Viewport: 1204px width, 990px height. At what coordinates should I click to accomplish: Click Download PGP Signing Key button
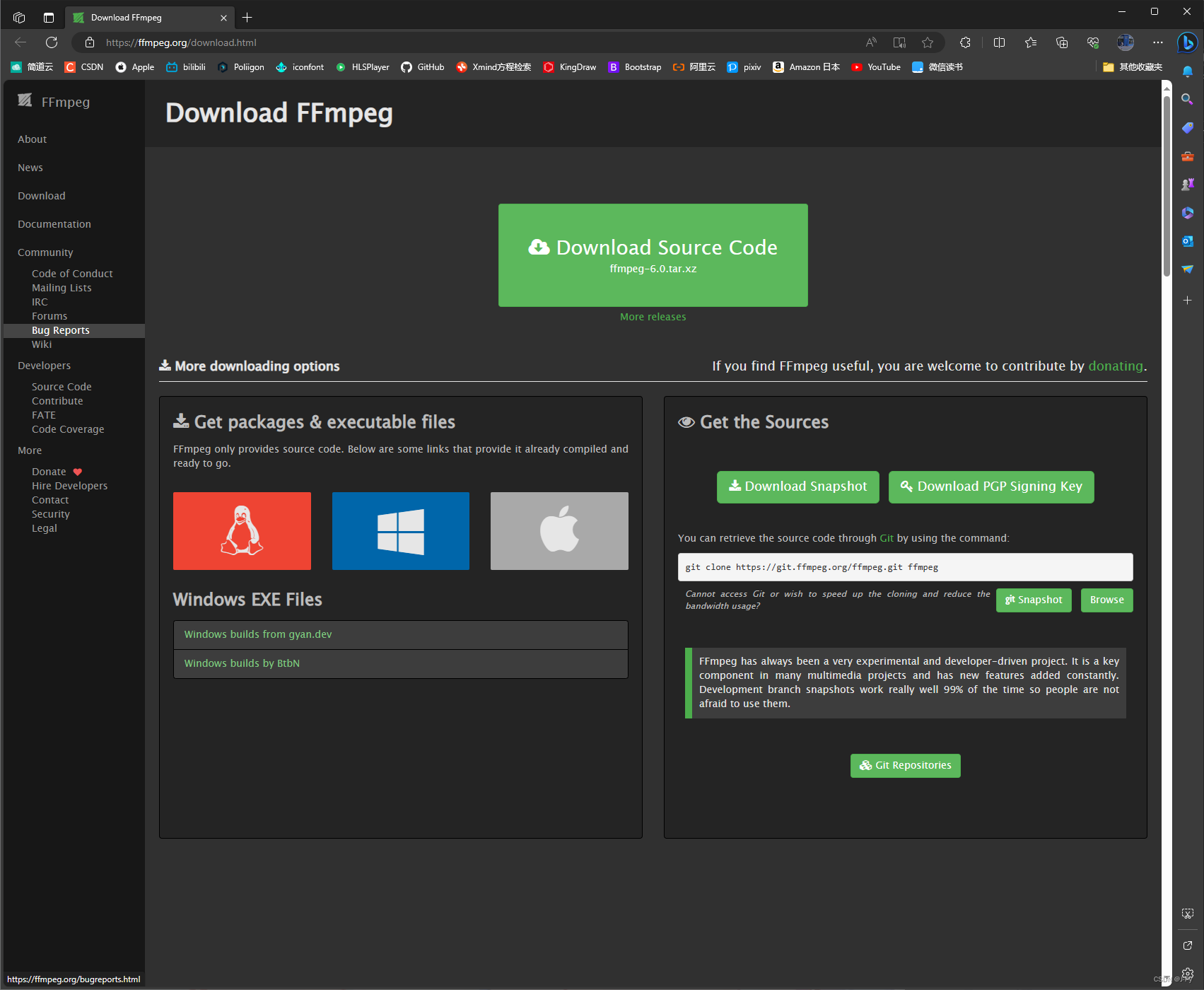coord(991,487)
